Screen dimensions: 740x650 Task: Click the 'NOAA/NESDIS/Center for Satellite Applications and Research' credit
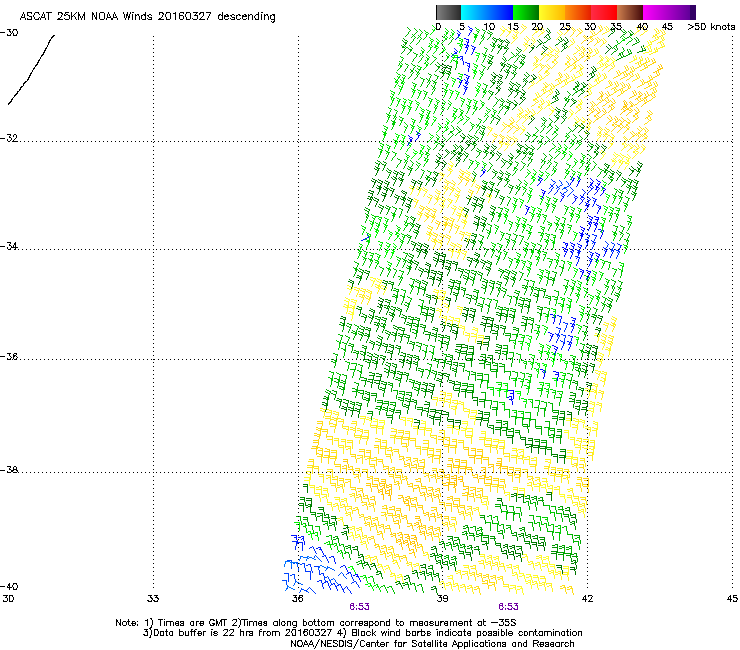click(x=432, y=644)
